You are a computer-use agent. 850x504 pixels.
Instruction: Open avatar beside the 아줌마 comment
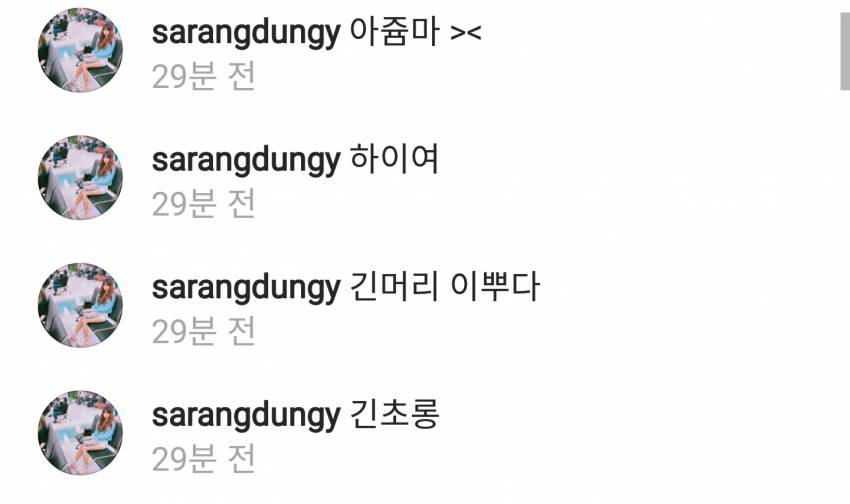tap(80, 50)
